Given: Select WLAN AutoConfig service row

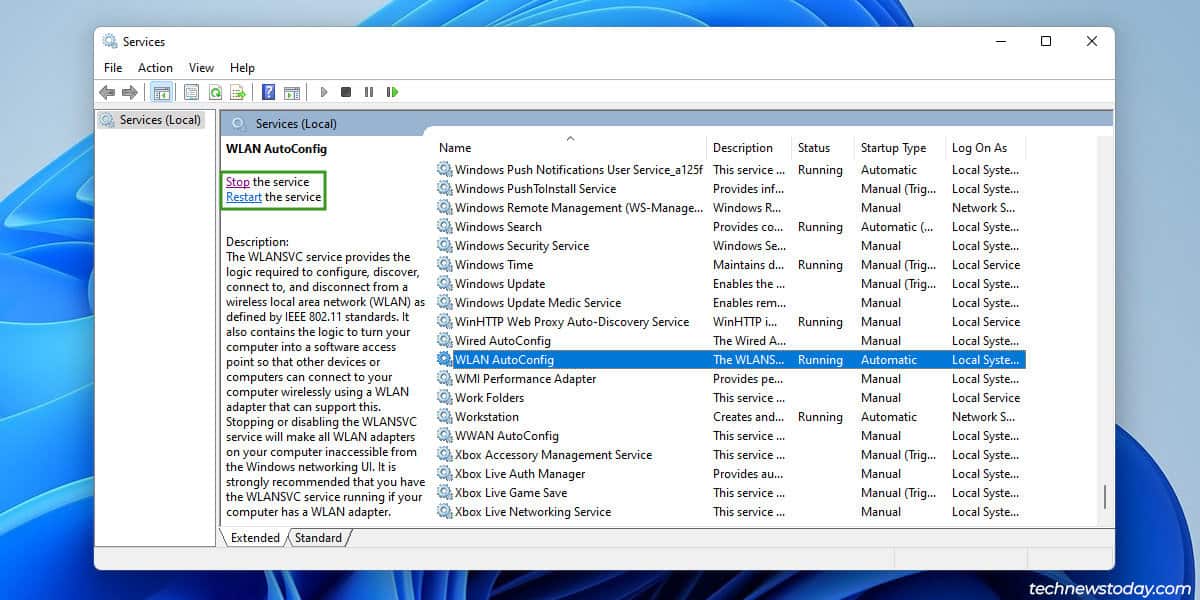Looking at the screenshot, I should point(730,360).
